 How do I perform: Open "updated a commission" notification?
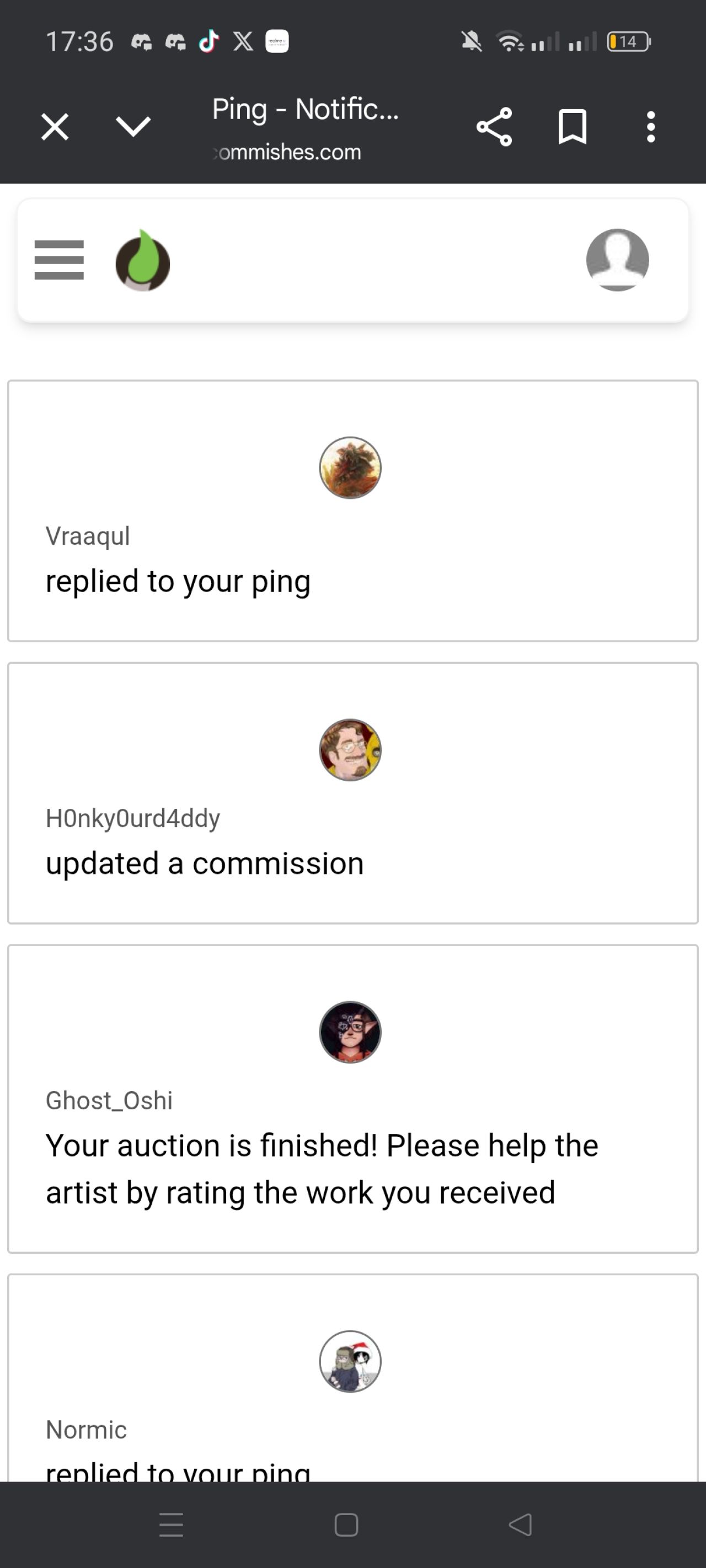coord(205,863)
